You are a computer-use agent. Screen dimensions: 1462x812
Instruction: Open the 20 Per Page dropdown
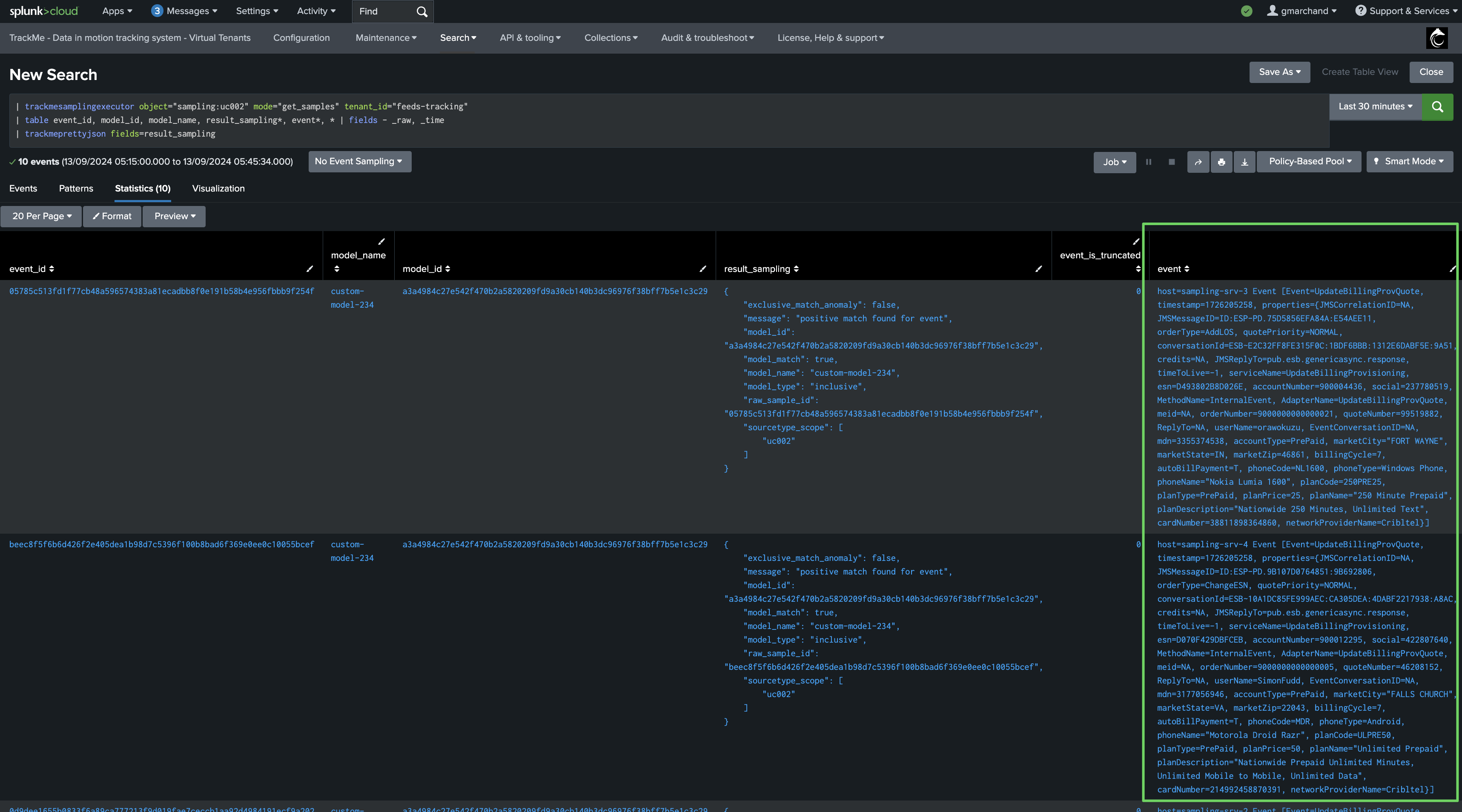pyautogui.click(x=41, y=216)
